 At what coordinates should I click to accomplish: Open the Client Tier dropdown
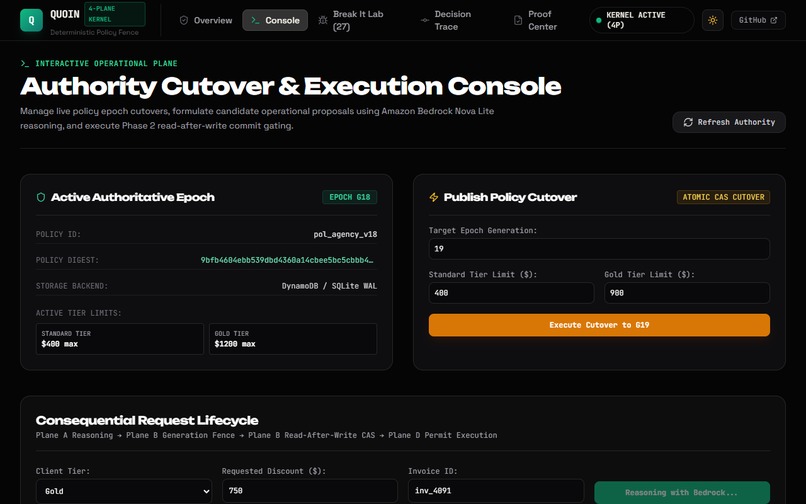pos(124,491)
